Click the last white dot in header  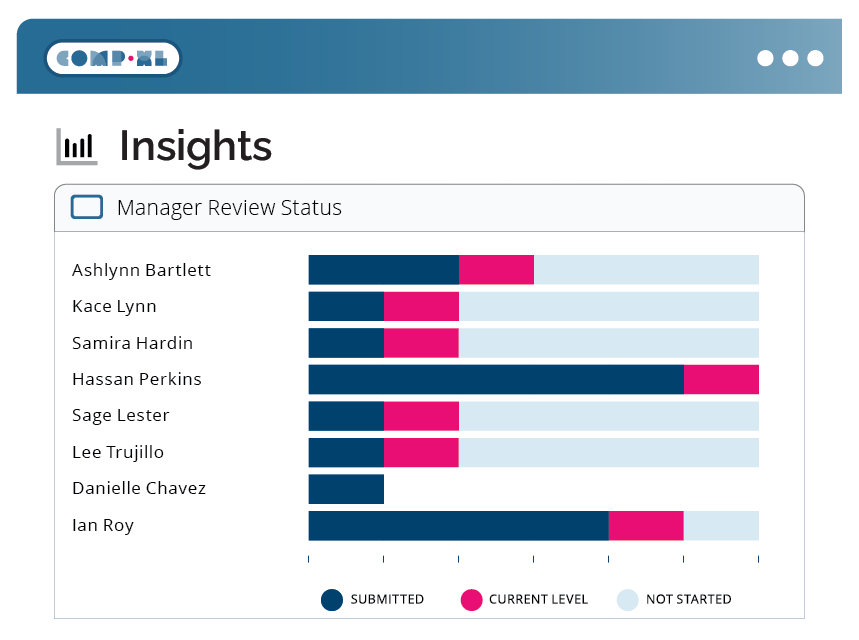[815, 58]
